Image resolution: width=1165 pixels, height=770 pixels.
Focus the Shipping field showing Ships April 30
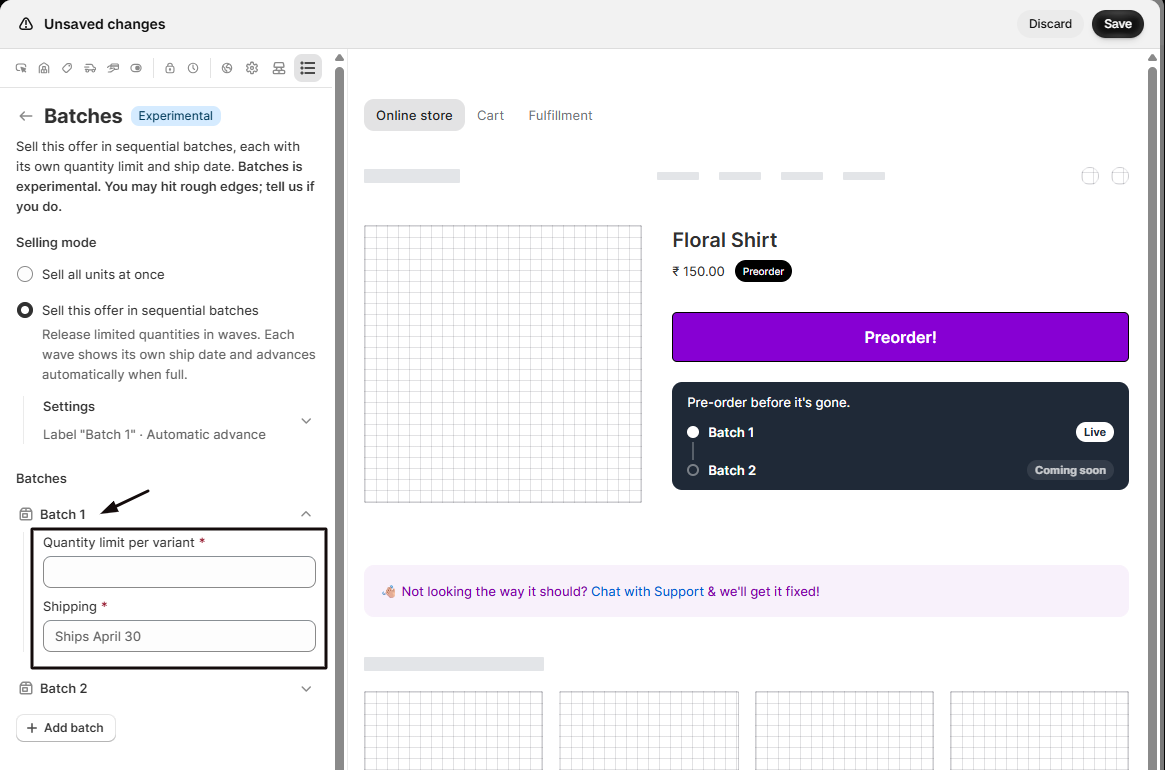point(179,636)
